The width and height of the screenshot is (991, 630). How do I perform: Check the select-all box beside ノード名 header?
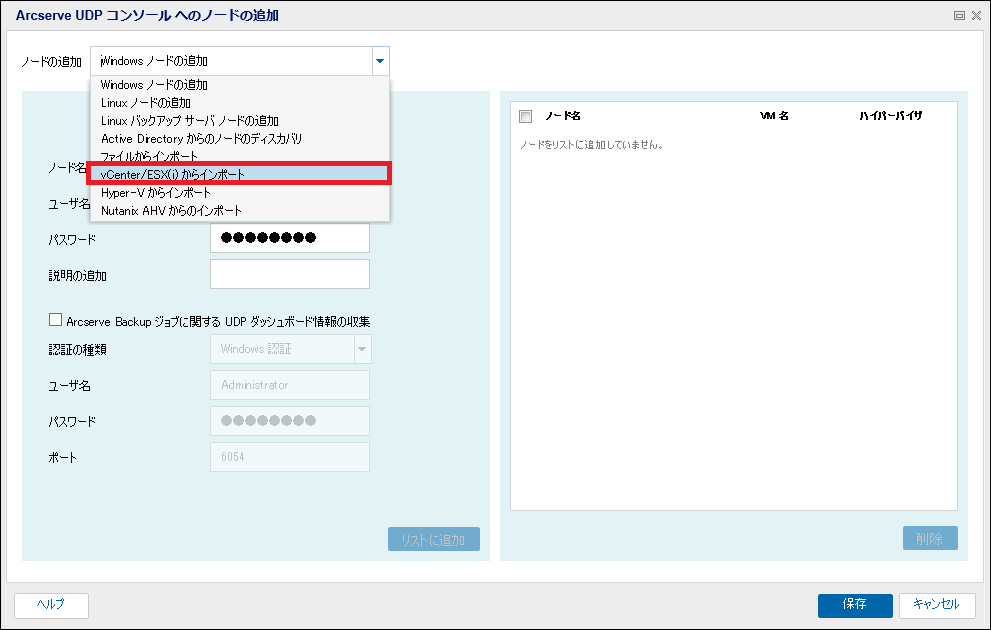pos(526,116)
